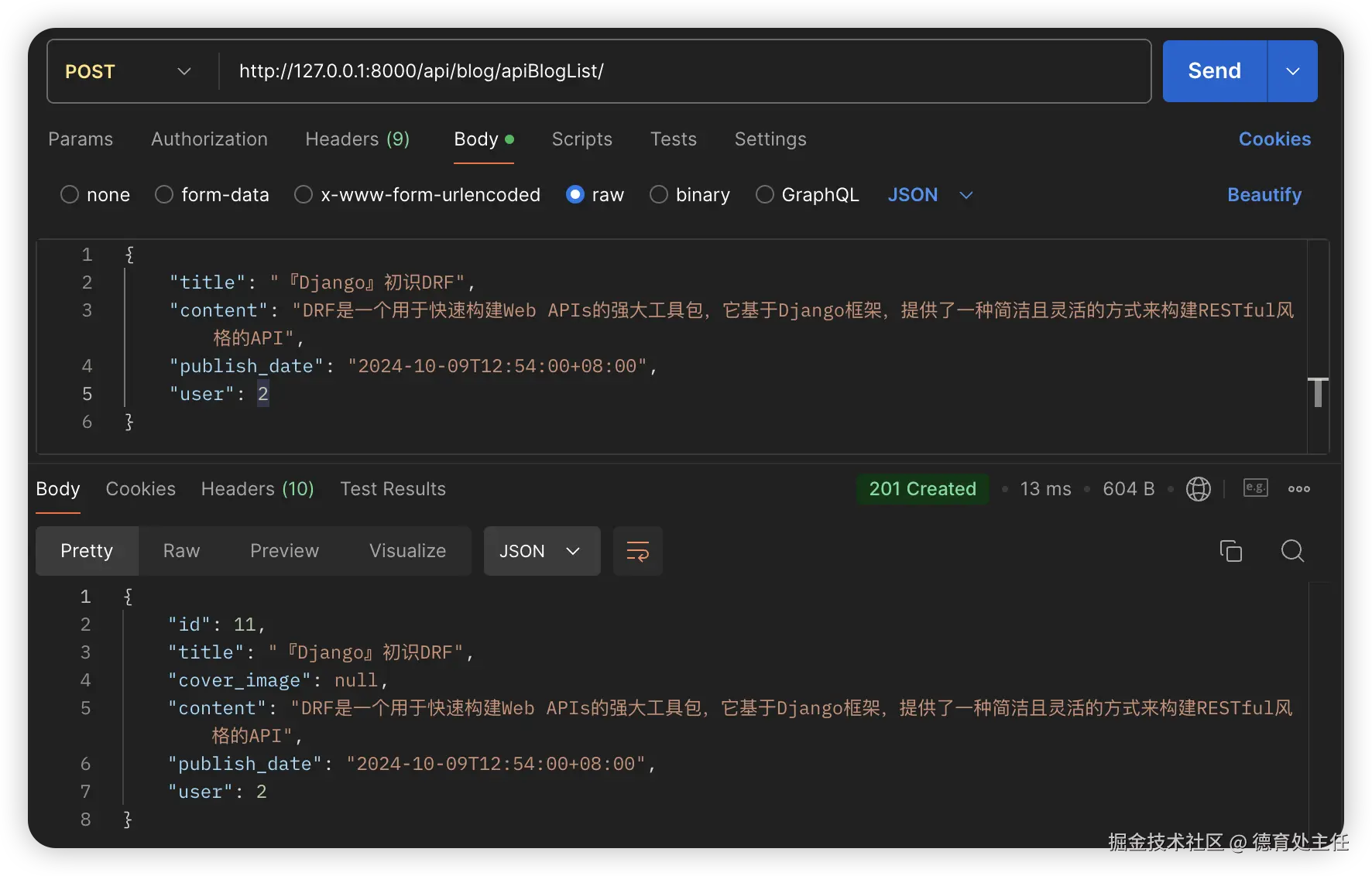
Task: Switch response view to Raw
Action: click(x=182, y=551)
